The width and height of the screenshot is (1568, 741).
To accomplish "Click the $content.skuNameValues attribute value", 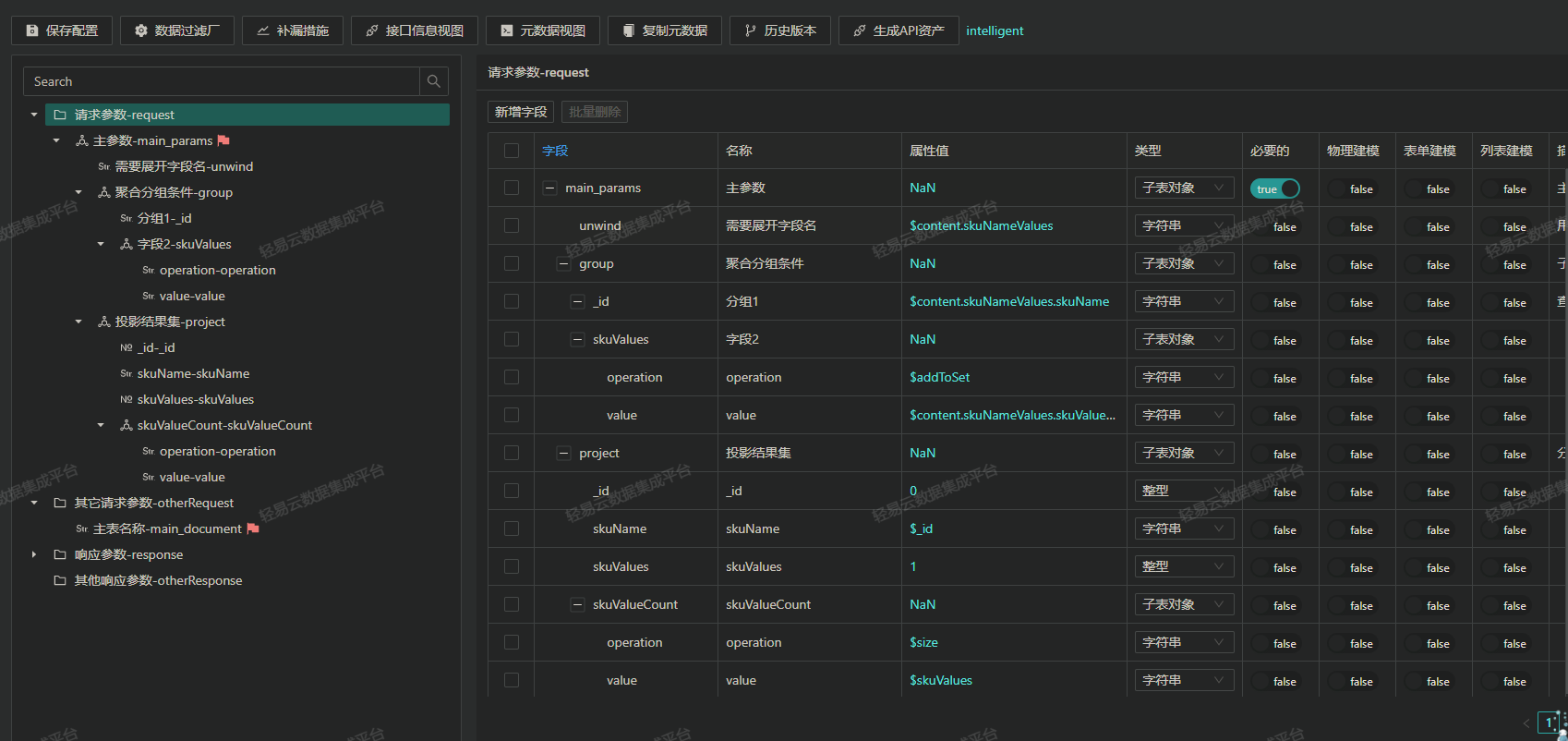I will pos(981,225).
